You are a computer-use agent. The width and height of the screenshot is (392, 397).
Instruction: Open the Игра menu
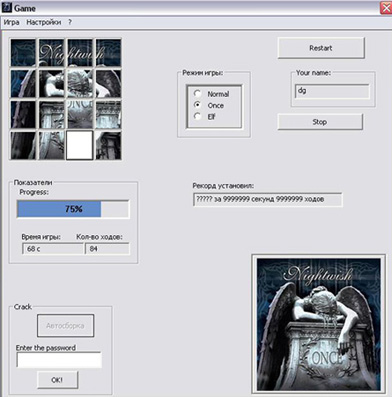coord(11,22)
